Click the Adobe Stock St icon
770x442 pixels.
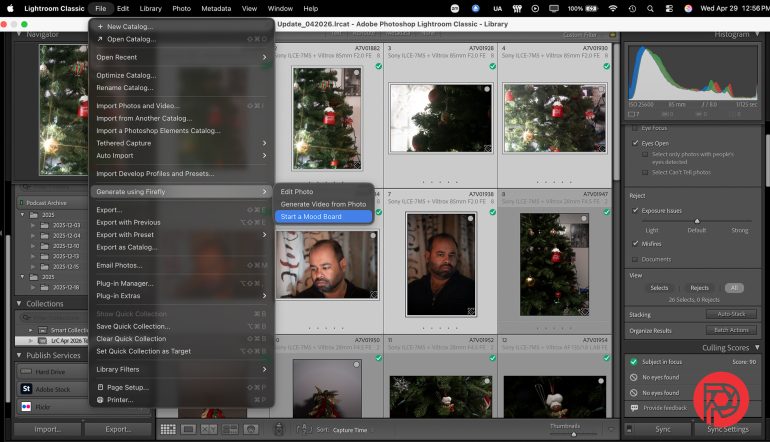[x=27, y=388]
